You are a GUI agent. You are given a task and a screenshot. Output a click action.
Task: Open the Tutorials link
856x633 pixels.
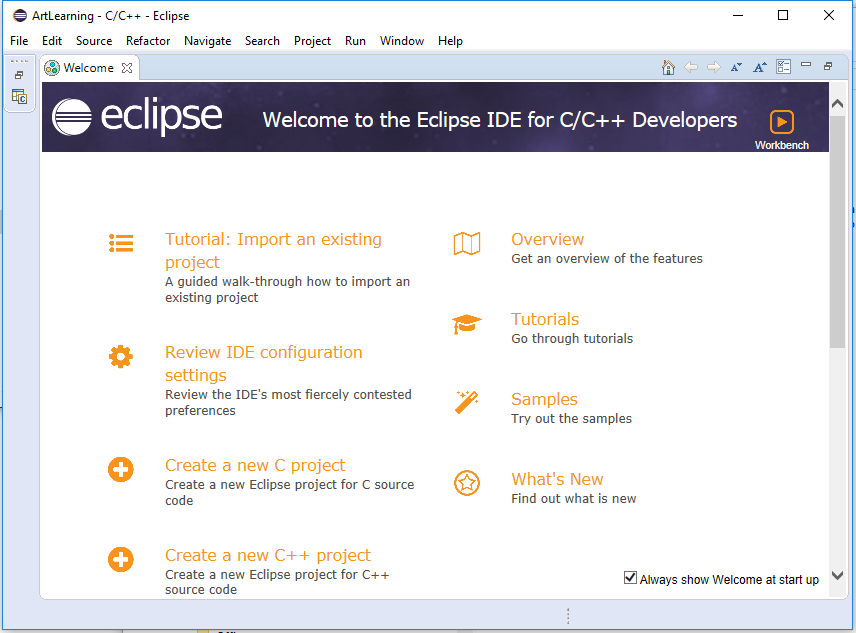pos(545,319)
